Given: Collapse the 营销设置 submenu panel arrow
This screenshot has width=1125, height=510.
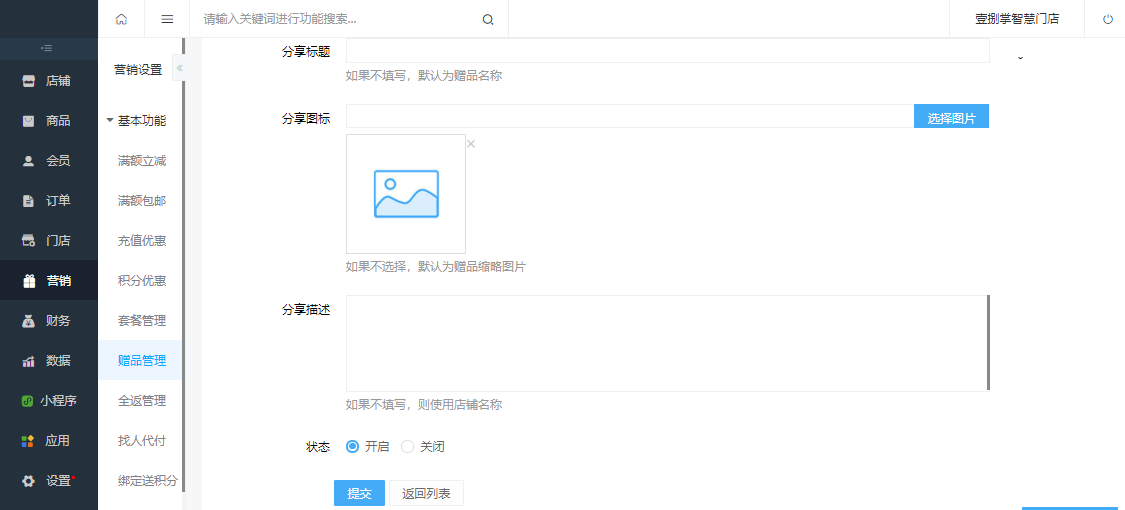Looking at the screenshot, I should tap(179, 68).
